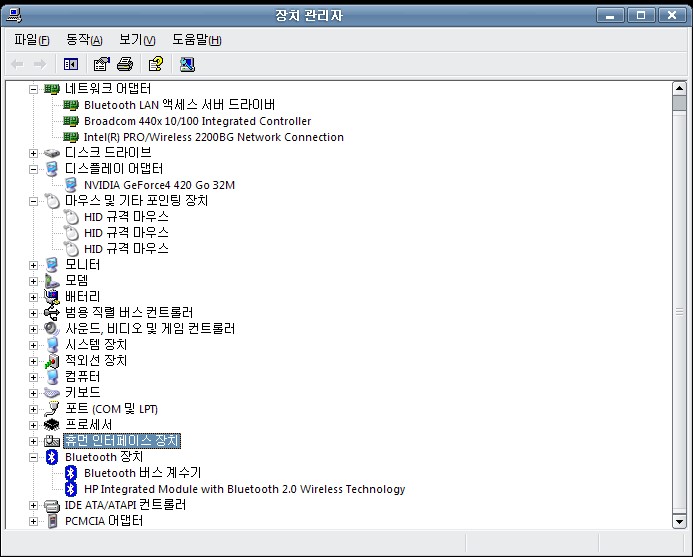Select Broadcom 440x 10/100 Integrated Controller text

point(198,121)
